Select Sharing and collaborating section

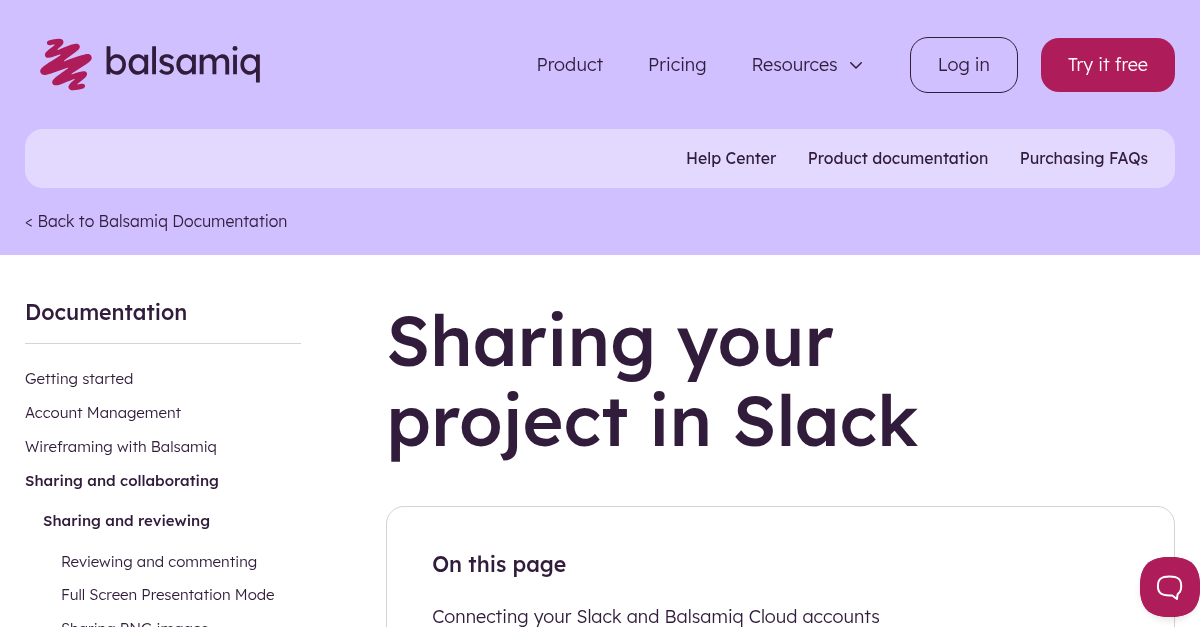pos(122,480)
